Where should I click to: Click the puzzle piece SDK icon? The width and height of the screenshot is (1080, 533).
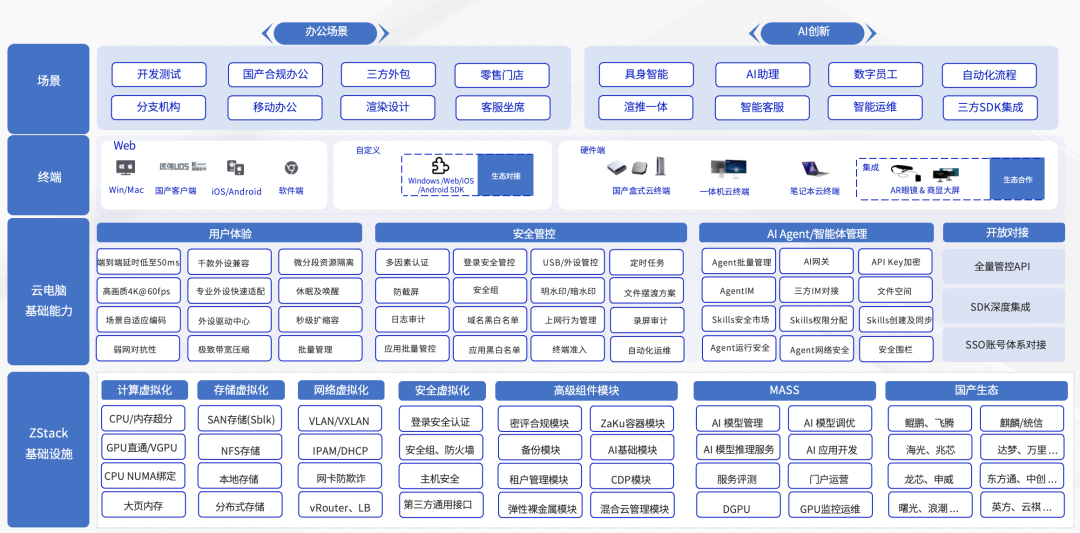[439, 166]
